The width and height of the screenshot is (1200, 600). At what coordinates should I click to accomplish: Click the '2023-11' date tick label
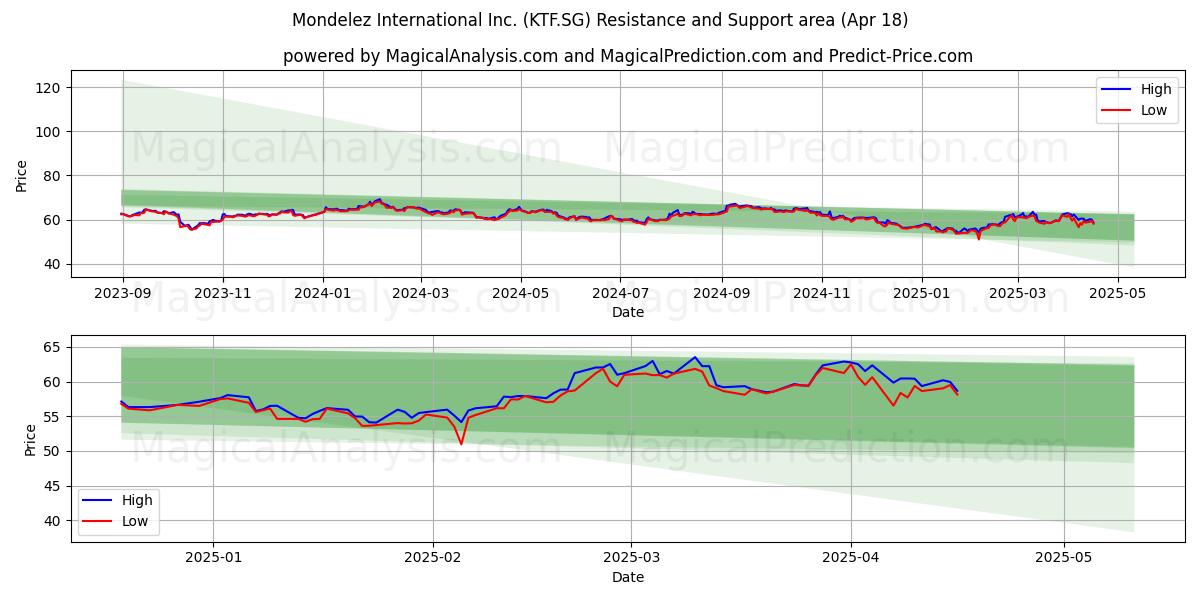coord(222,295)
